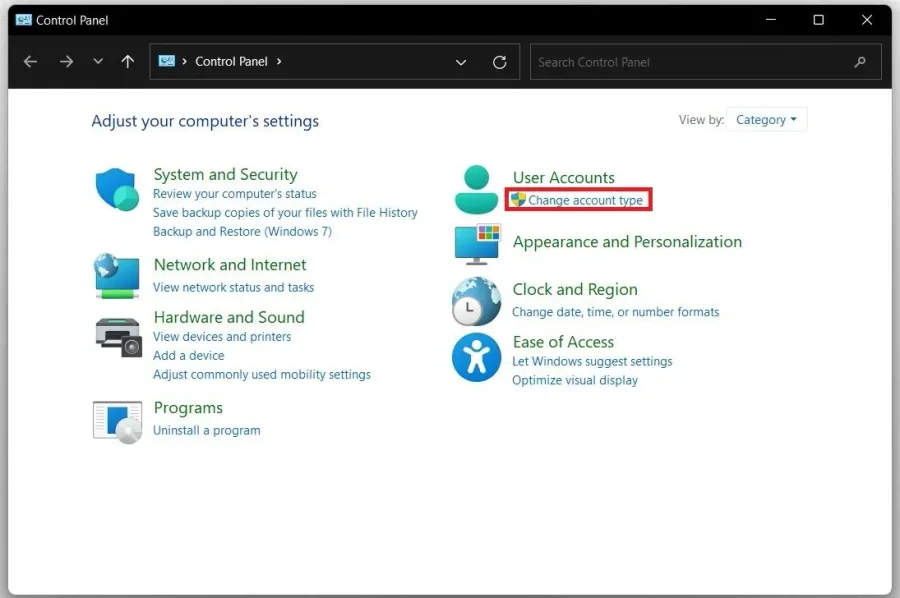The width and height of the screenshot is (900, 598).
Task: Click the Network and Internet globe icon
Action: coord(117,276)
